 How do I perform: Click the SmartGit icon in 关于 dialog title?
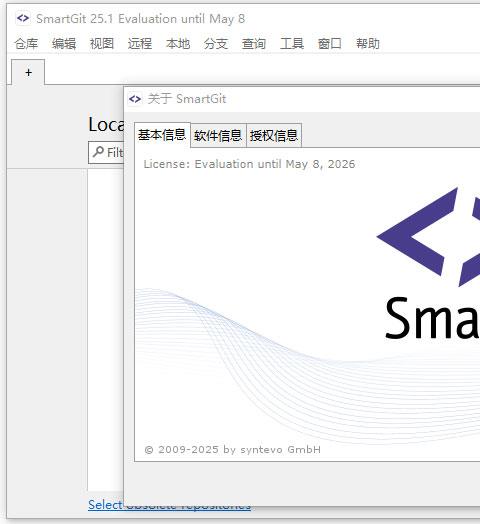pyautogui.click(x=135, y=99)
